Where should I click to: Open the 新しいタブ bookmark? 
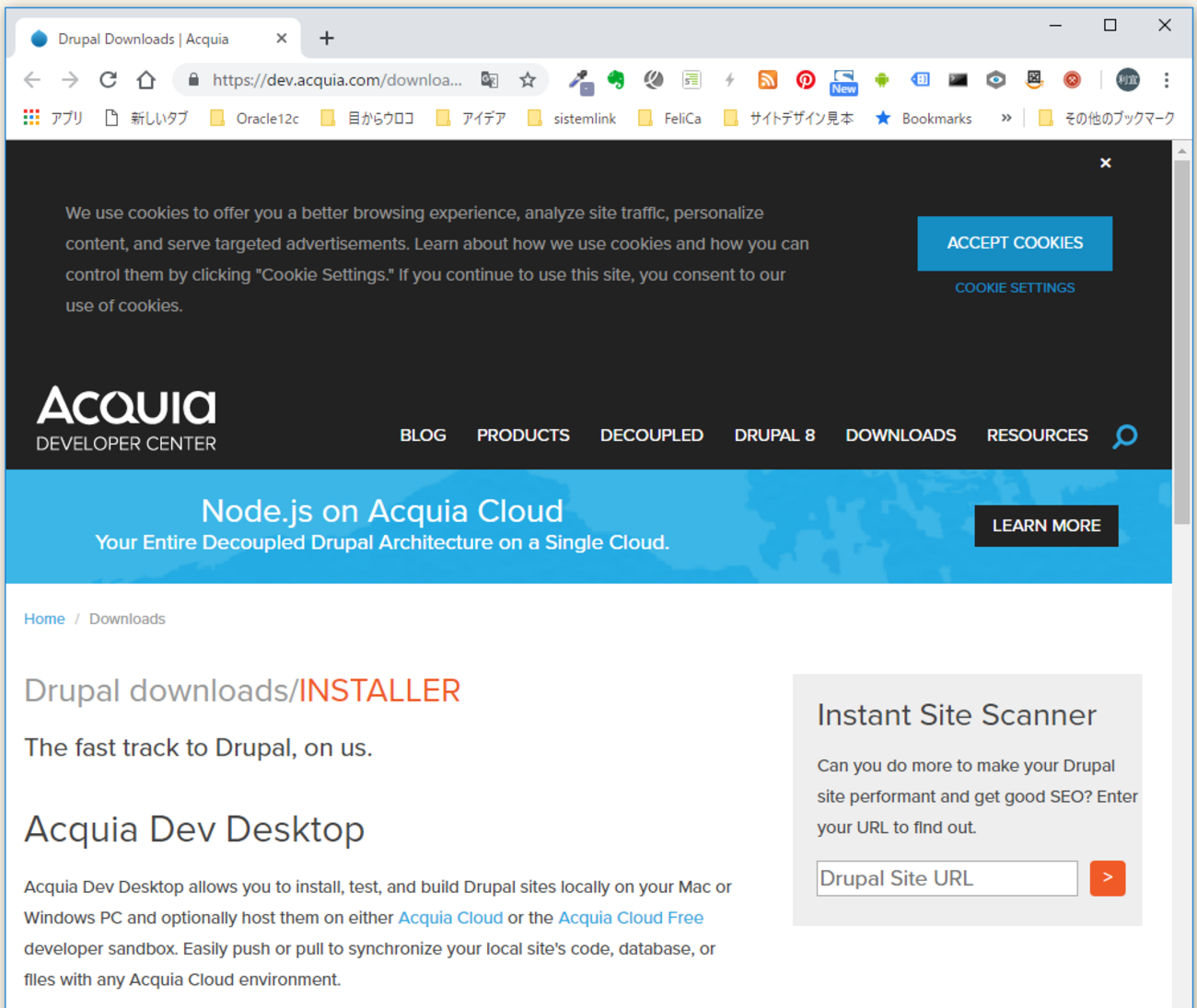click(146, 118)
